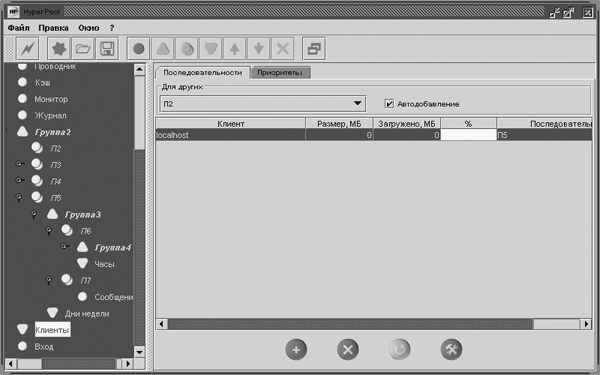Open the П2 combo box dropdown
The width and height of the screenshot is (600, 375).
pos(357,103)
